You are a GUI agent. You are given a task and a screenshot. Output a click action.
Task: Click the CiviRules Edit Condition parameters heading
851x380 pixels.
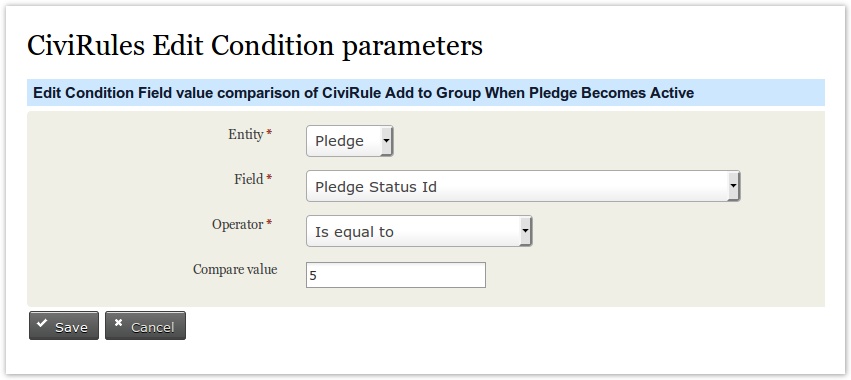255,46
